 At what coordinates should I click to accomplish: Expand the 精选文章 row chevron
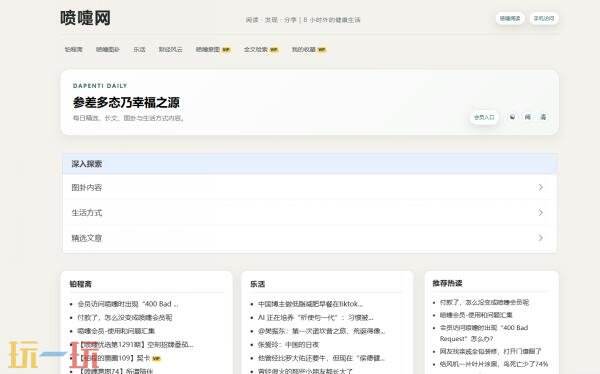[x=540, y=238]
